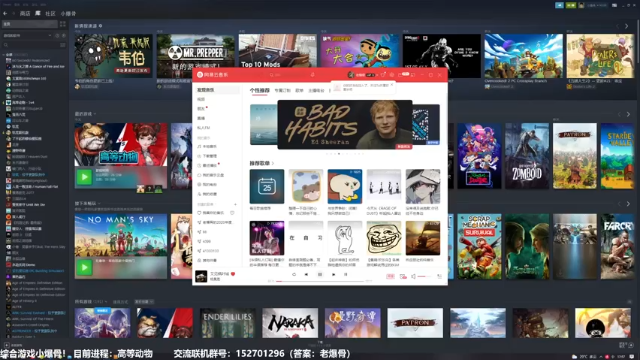640x360 pixels.
Task: Switch Steam library to grid view icon
Action: 62,24
